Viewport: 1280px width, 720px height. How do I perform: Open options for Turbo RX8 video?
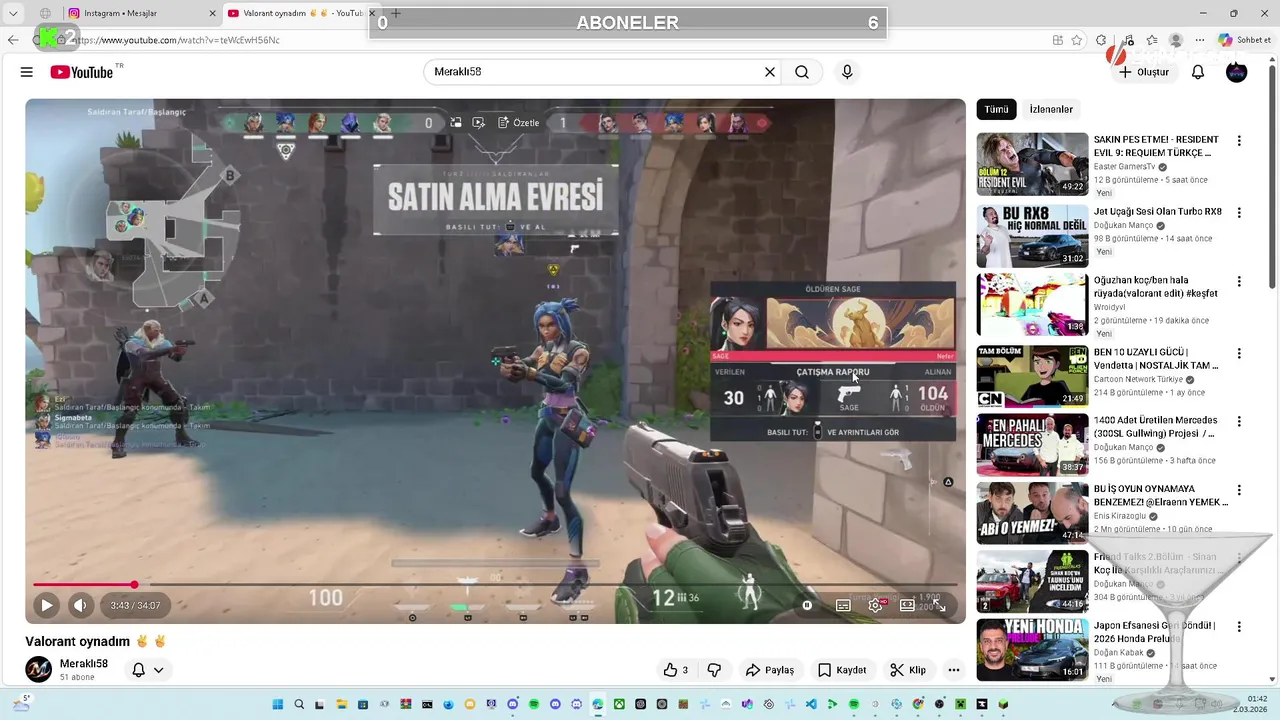(1239, 213)
